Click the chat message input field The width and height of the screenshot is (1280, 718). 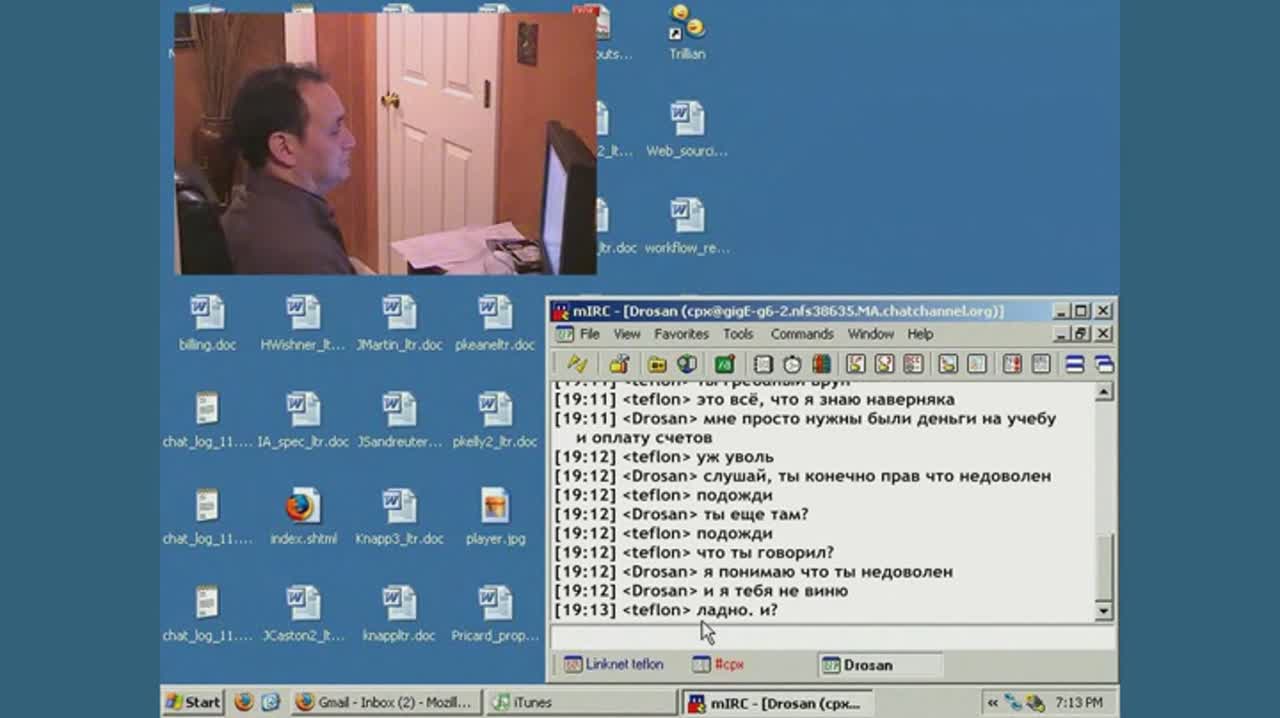830,637
